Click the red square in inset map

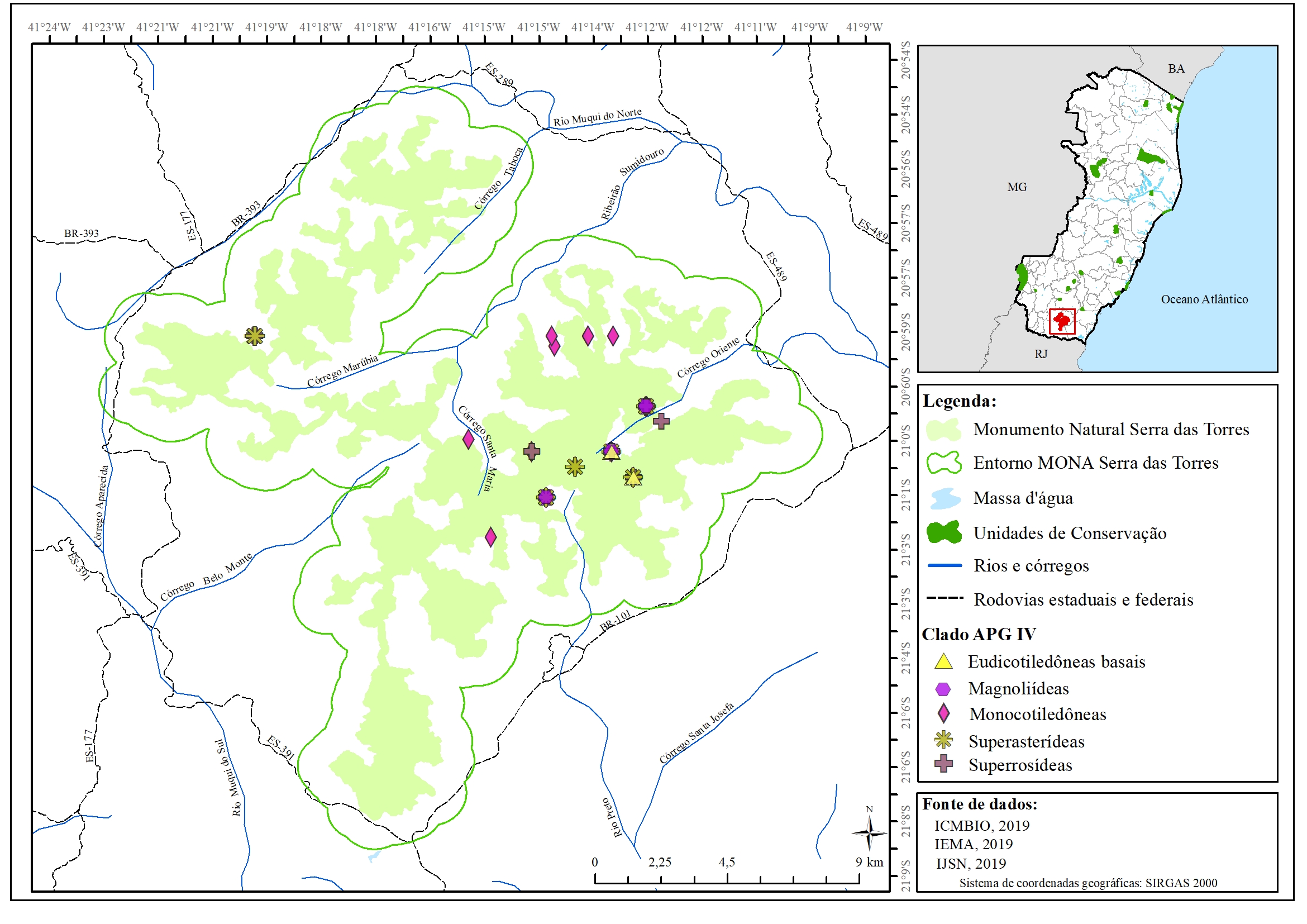[1062, 321]
